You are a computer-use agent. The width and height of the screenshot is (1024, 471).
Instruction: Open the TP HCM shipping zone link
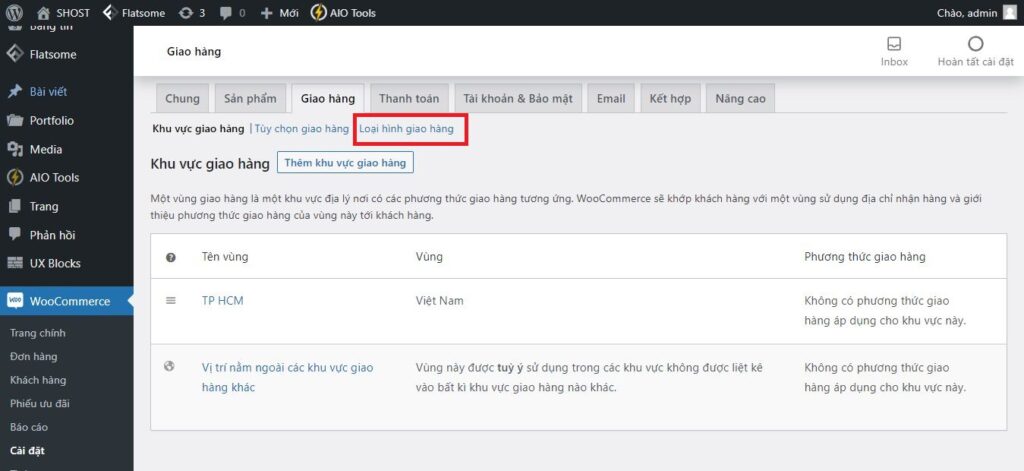click(222, 301)
